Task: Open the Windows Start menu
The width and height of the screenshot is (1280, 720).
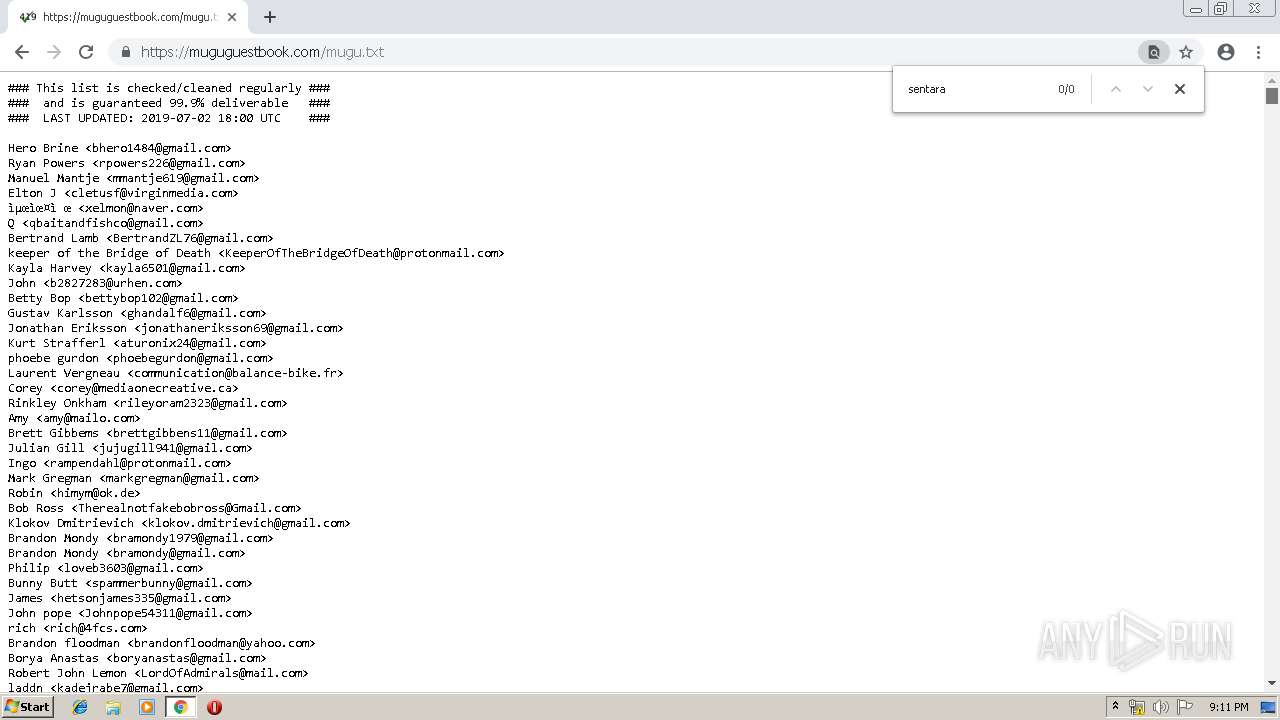Action: 28,707
